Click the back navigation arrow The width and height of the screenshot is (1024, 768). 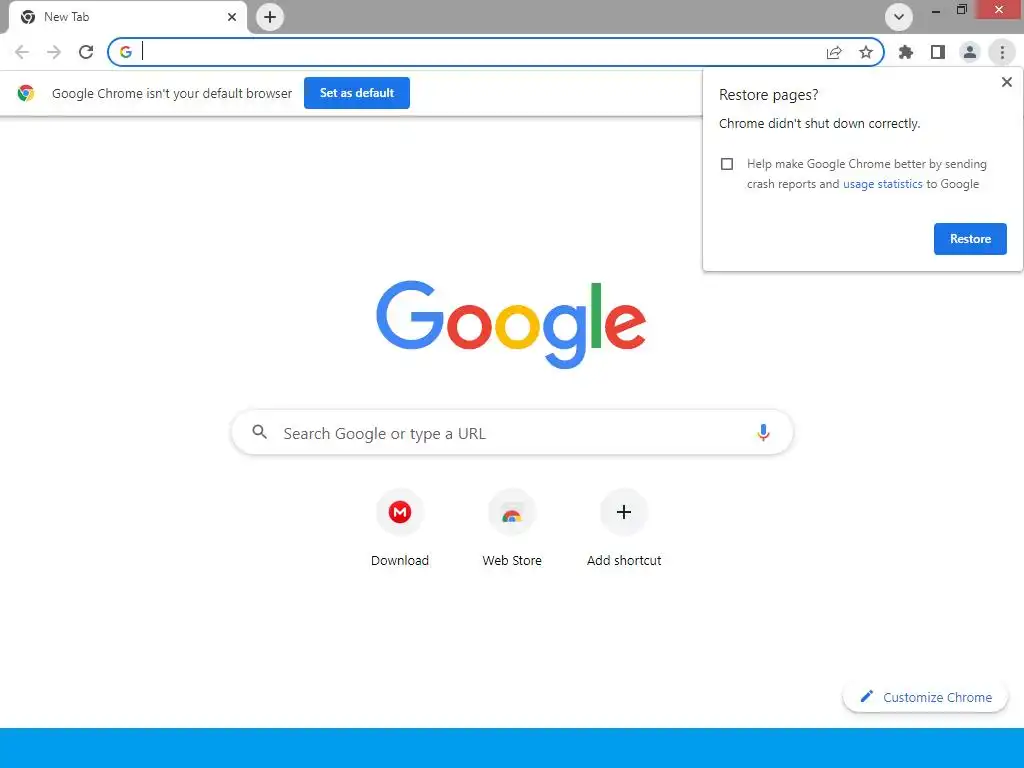point(22,52)
